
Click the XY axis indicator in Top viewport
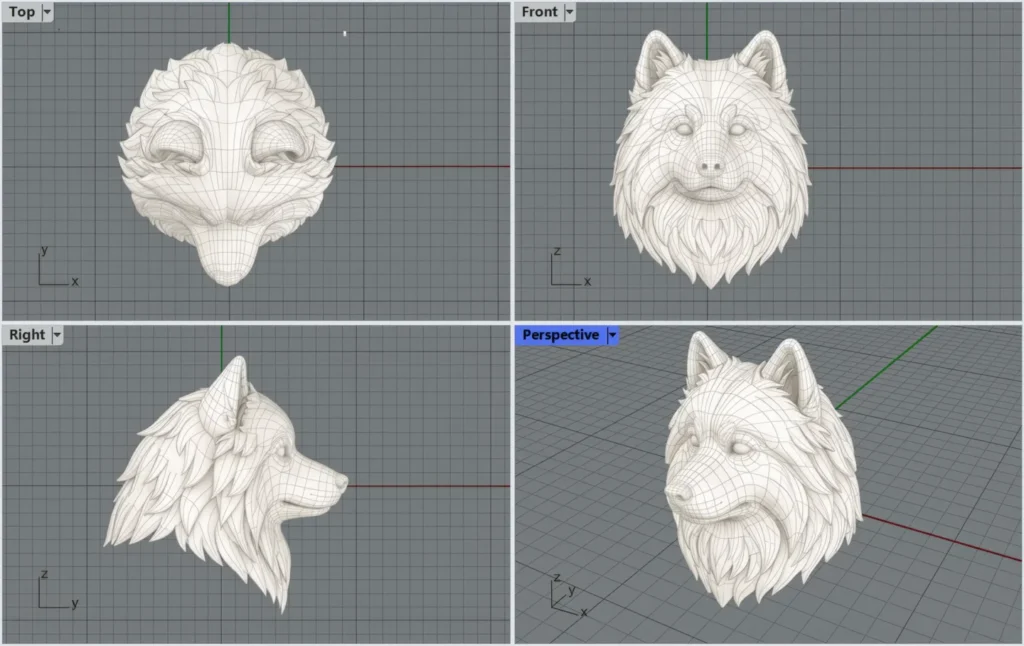[57, 266]
